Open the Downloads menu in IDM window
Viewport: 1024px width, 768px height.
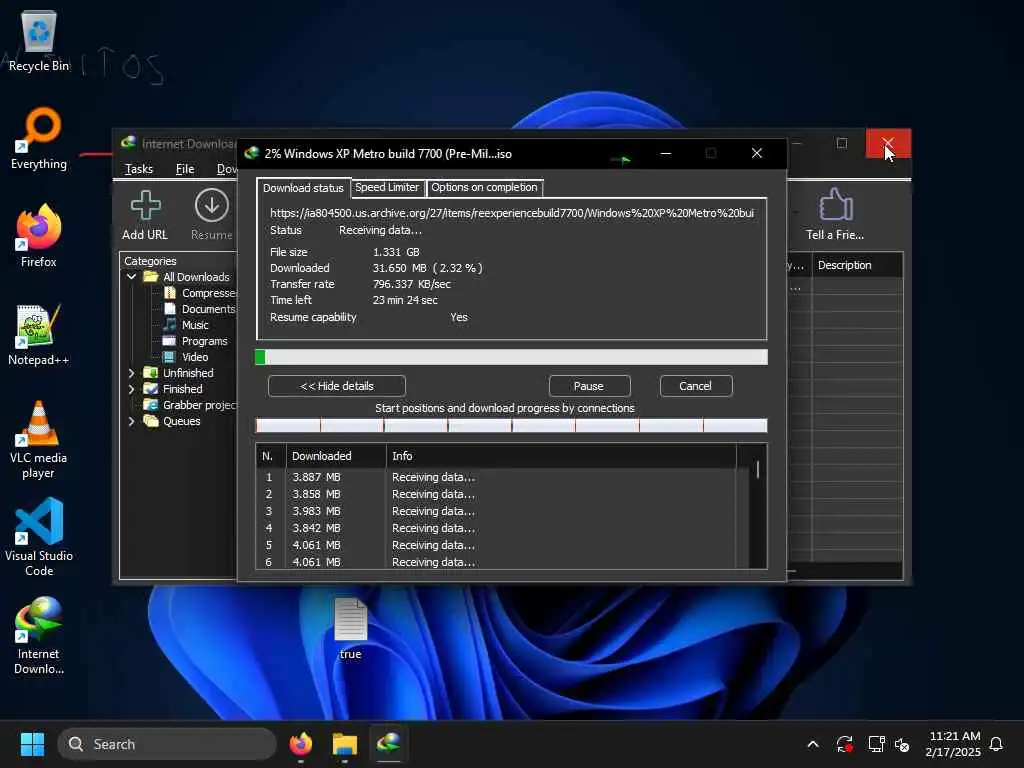pyautogui.click(x=227, y=169)
